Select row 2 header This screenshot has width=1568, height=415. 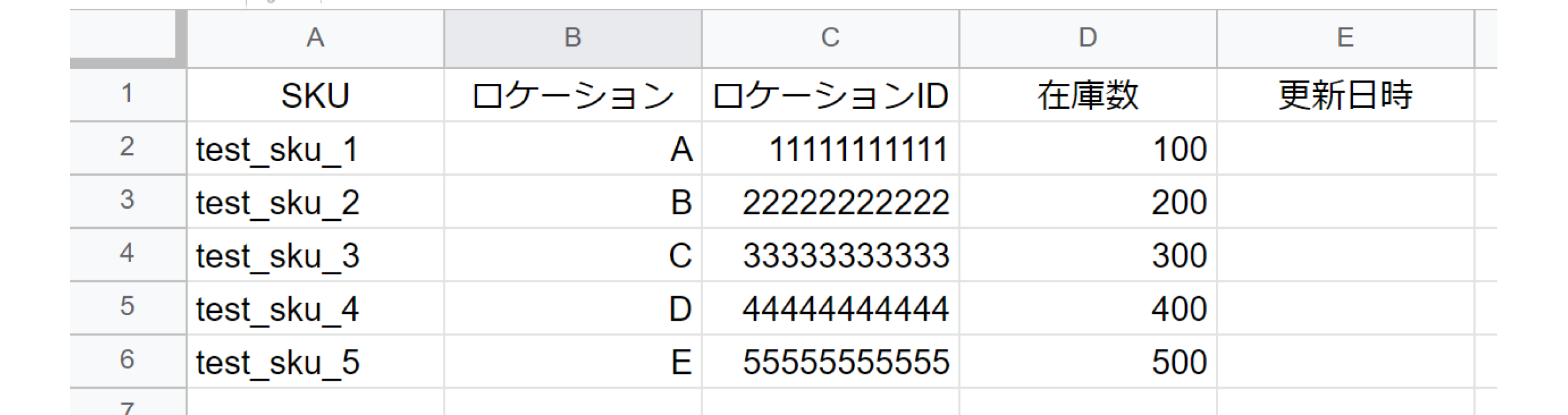(x=127, y=148)
